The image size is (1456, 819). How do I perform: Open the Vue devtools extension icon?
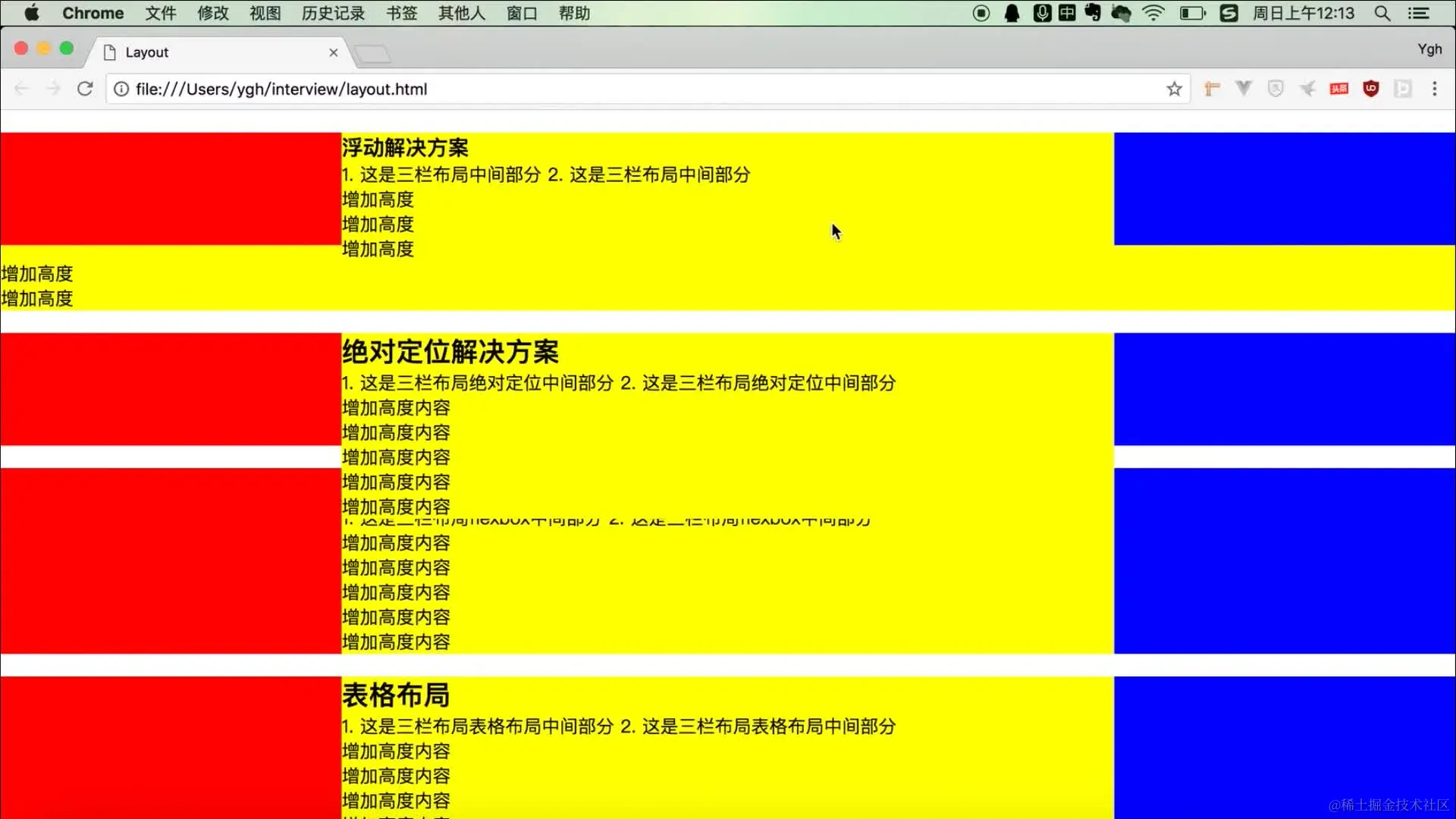click(1243, 89)
